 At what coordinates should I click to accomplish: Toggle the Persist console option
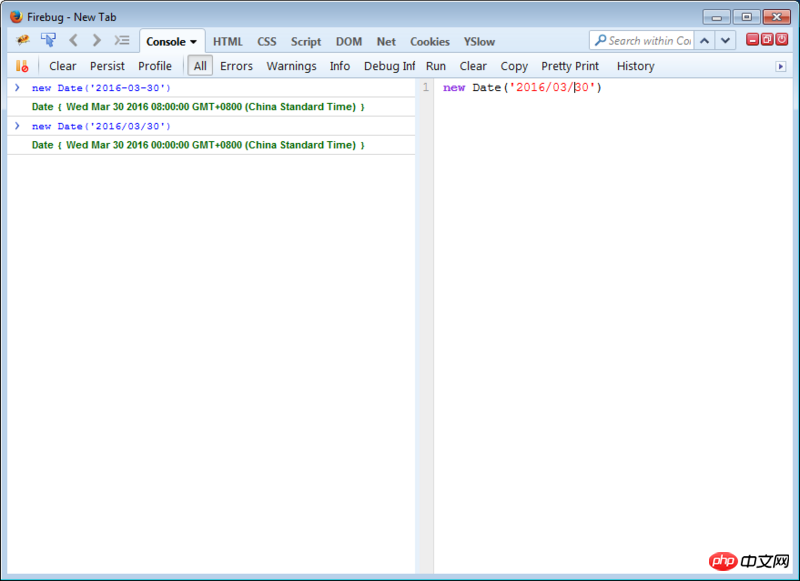tap(107, 66)
